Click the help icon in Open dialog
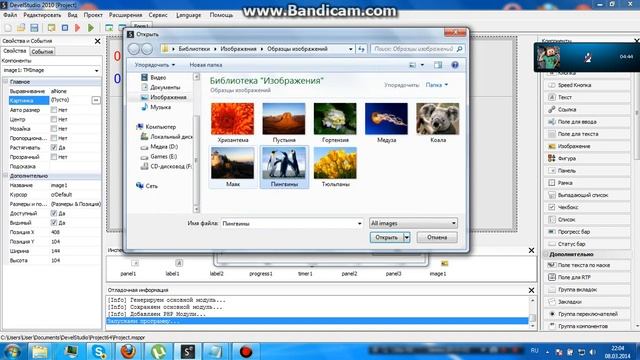The width and height of the screenshot is (640, 360). [455, 65]
